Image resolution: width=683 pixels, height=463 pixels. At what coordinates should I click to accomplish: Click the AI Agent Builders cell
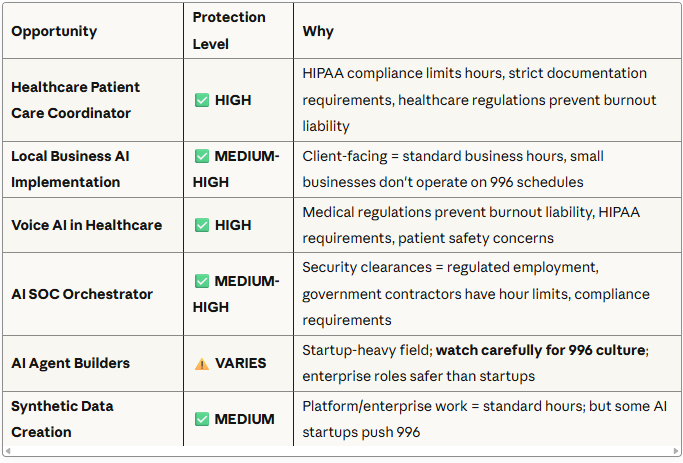pyautogui.click(x=70, y=363)
